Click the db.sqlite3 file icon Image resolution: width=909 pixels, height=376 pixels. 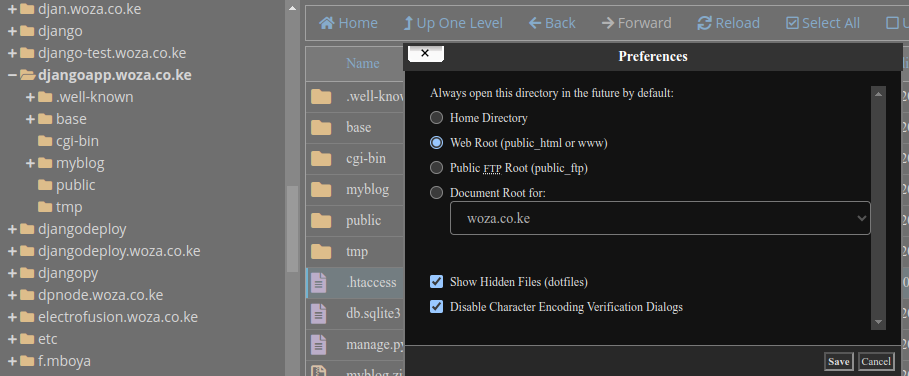click(x=319, y=313)
